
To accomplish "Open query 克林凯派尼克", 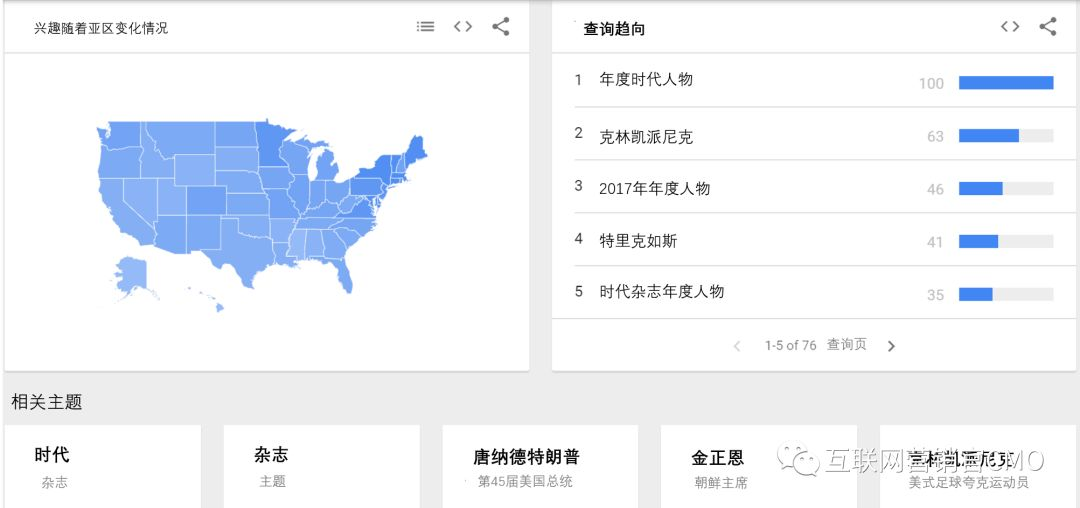I will tap(646, 137).
